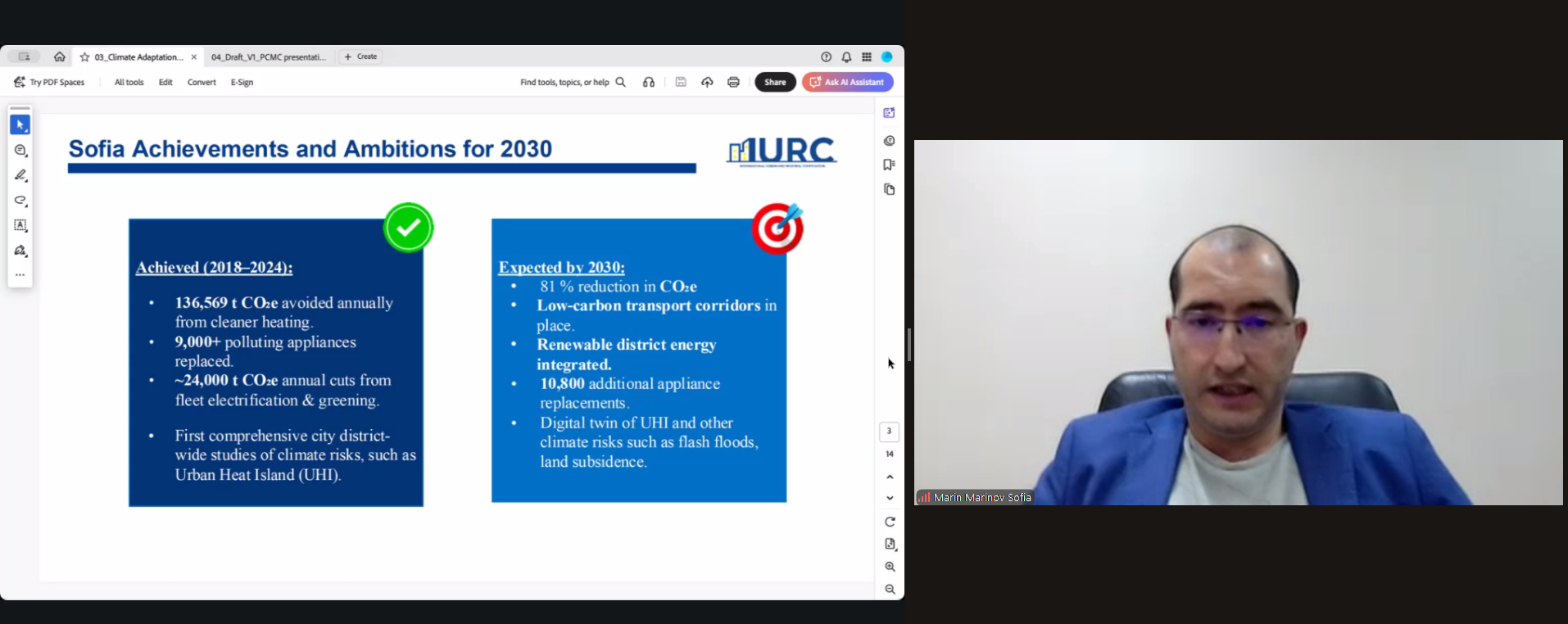Viewport: 1568px width, 624px height.
Task: Zoom in on the page
Action: coord(890,567)
